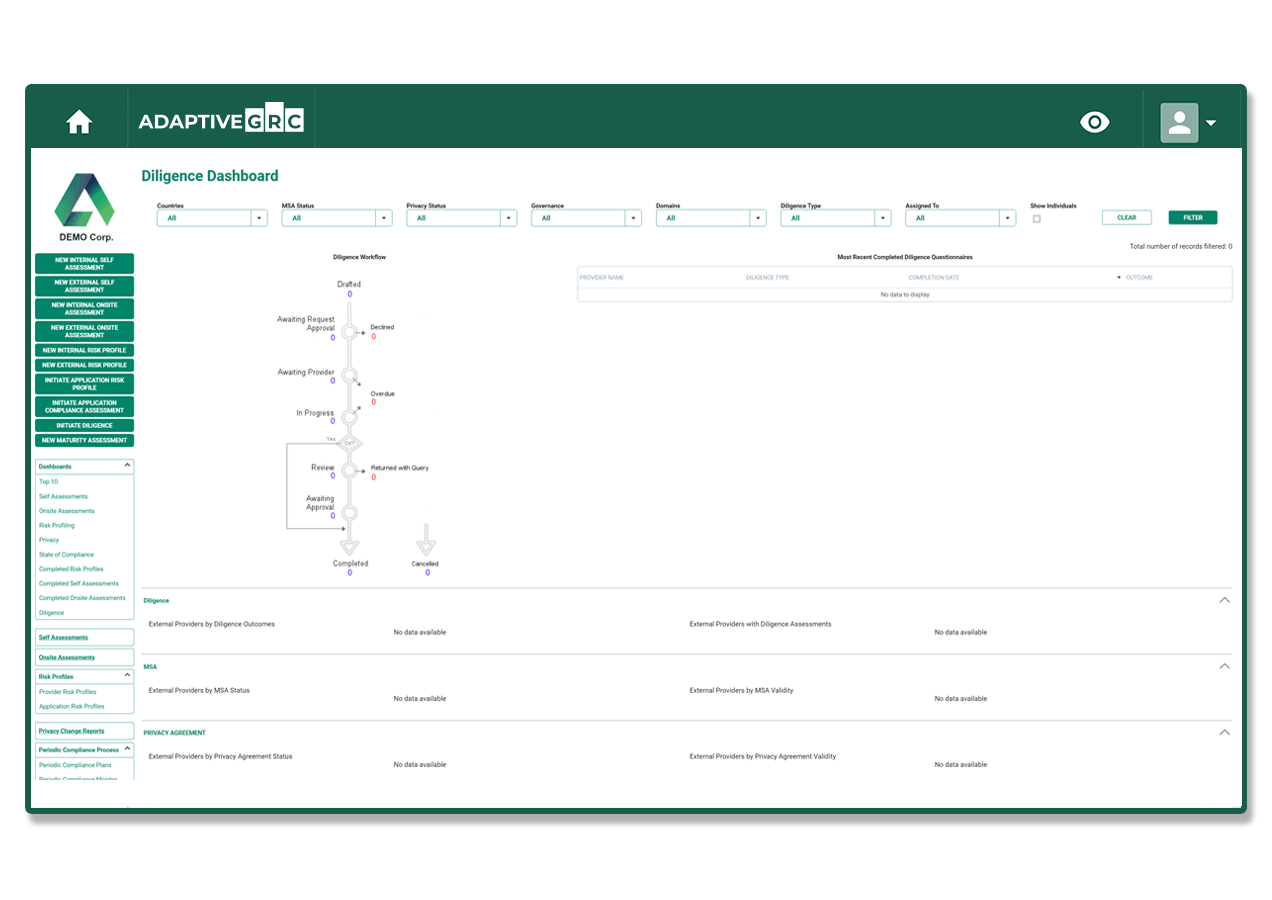Click the Cancelled arrow in workflow diagram
Screen dimensions: 1272x900
pos(426,546)
